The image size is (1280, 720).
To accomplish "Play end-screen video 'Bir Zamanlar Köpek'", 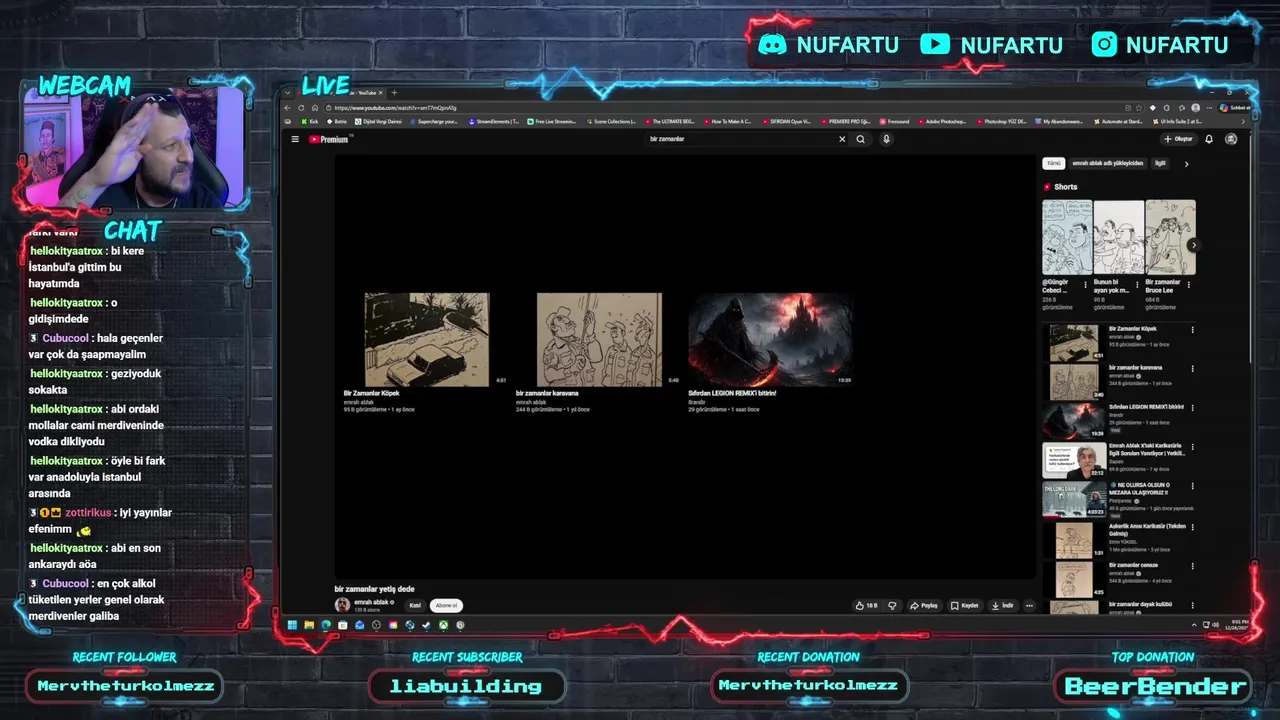I will 427,340.
